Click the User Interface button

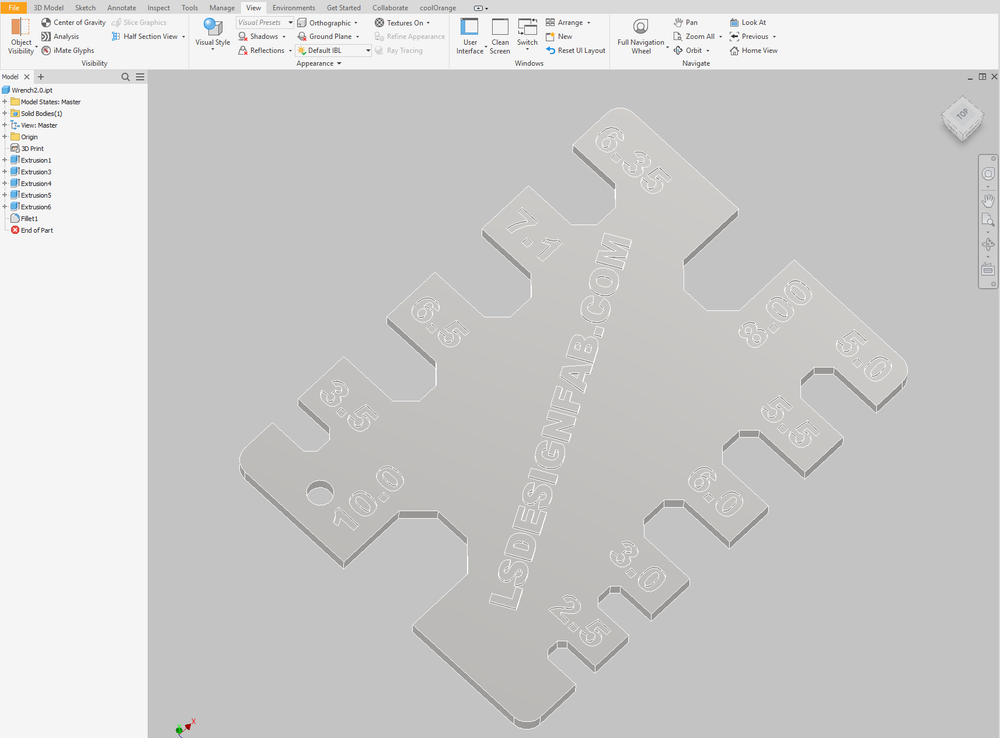pyautogui.click(x=469, y=36)
